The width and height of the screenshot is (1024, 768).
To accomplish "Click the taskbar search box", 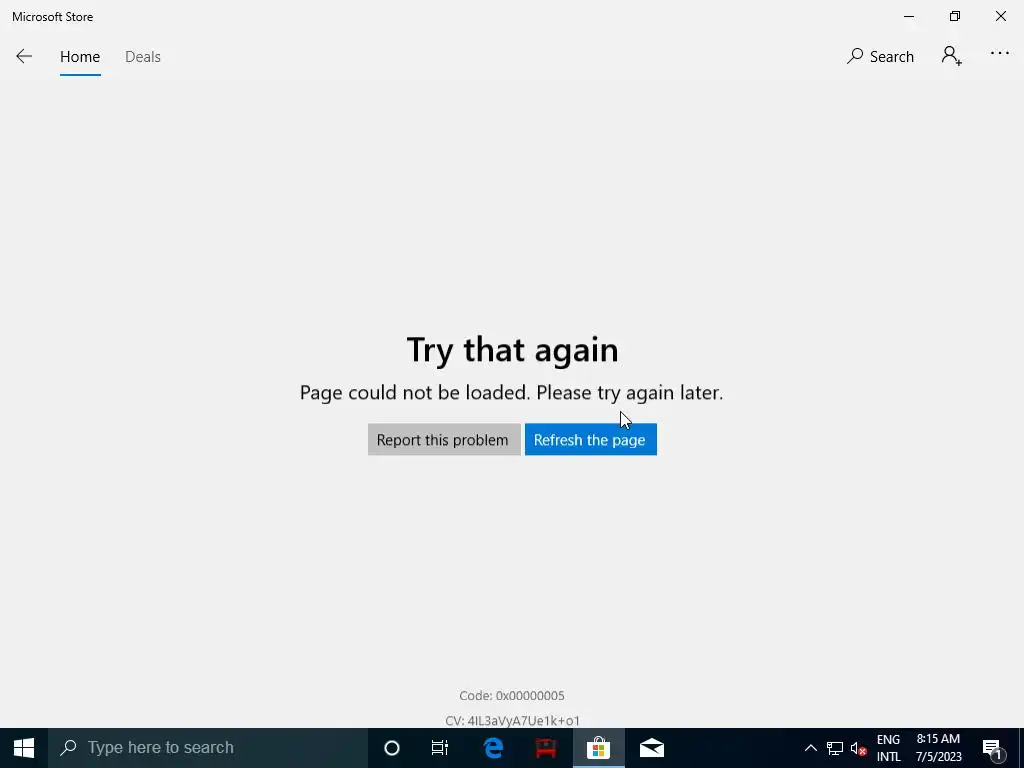I will click(208, 748).
